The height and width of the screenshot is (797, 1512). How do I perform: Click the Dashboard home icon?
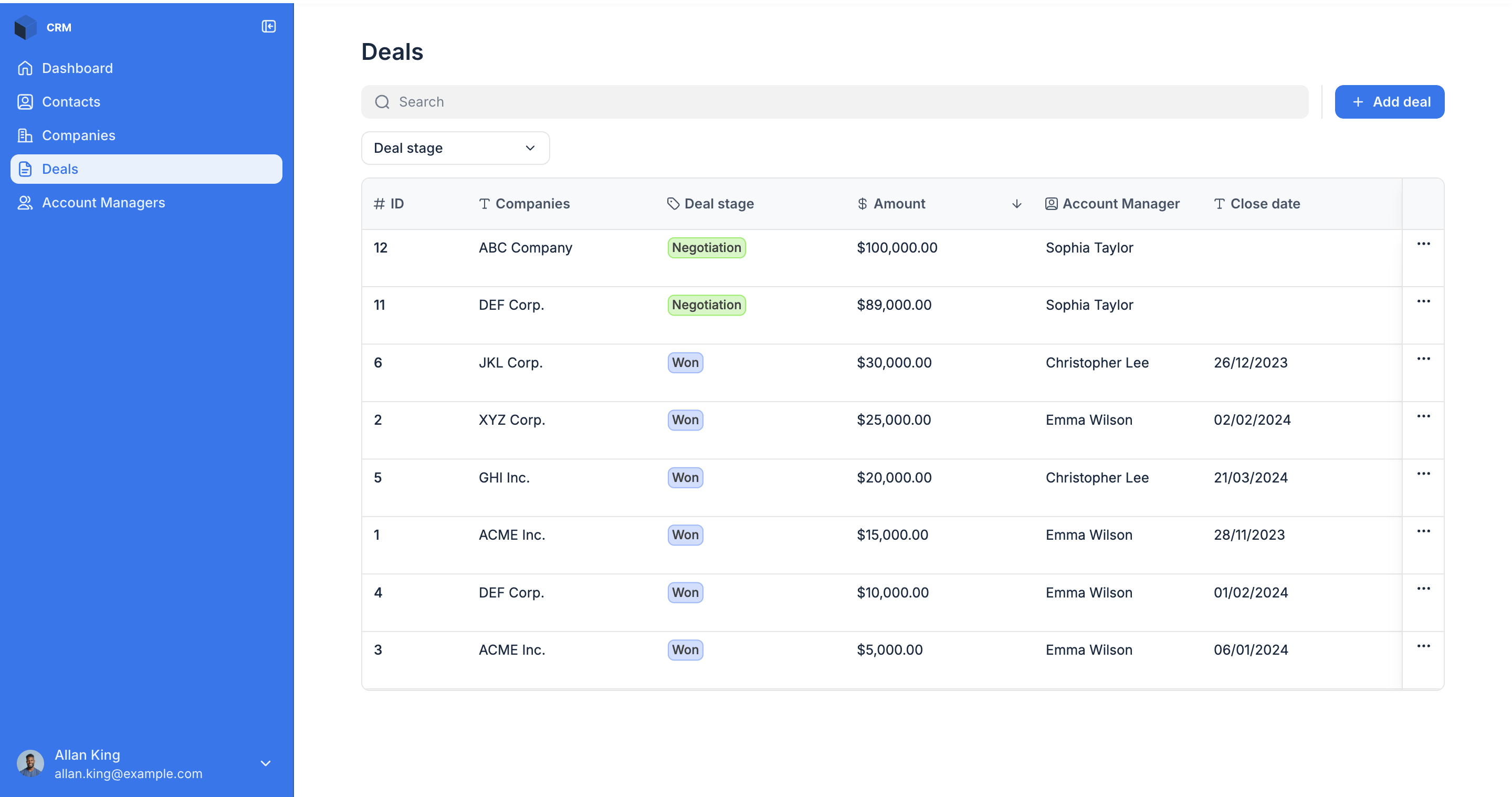[25, 68]
